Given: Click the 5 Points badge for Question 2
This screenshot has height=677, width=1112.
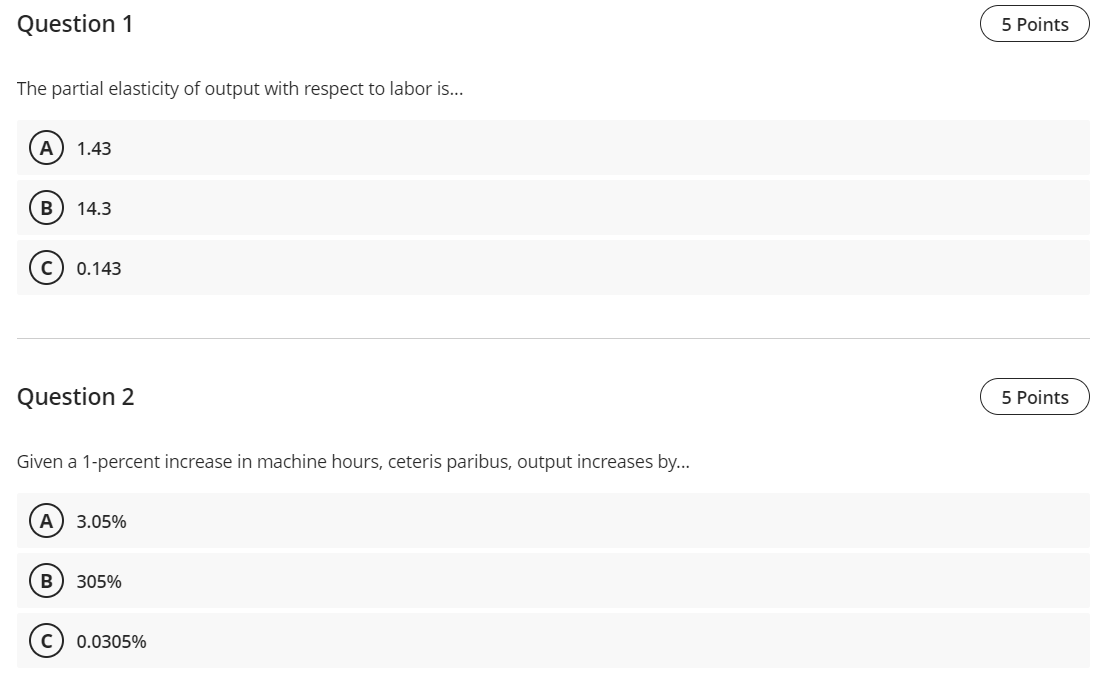Looking at the screenshot, I should (x=1034, y=397).
